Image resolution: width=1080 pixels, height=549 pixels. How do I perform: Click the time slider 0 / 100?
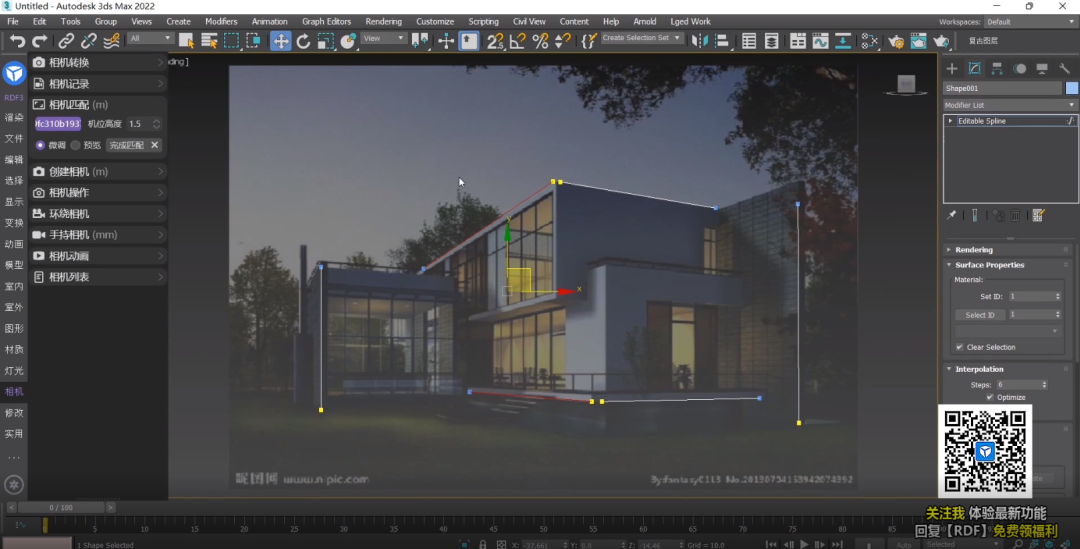(x=61, y=508)
